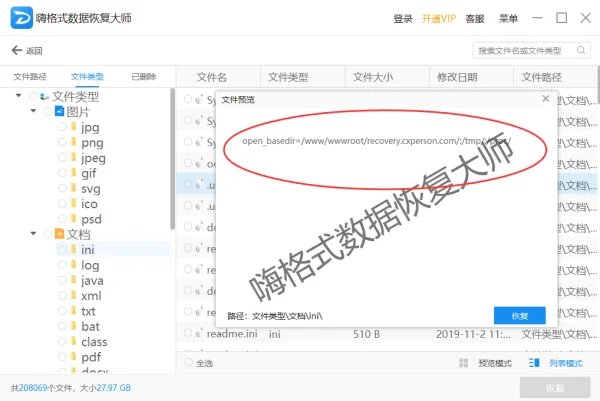Click the blue 恢复 button in preview
Screen dimensions: 600x401
pos(520,316)
